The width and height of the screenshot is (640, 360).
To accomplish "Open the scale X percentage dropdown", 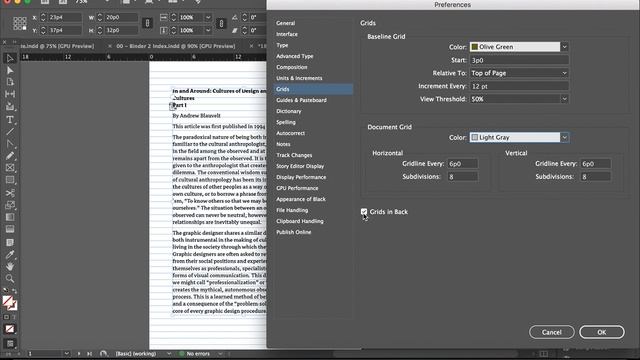I will pos(208,18).
